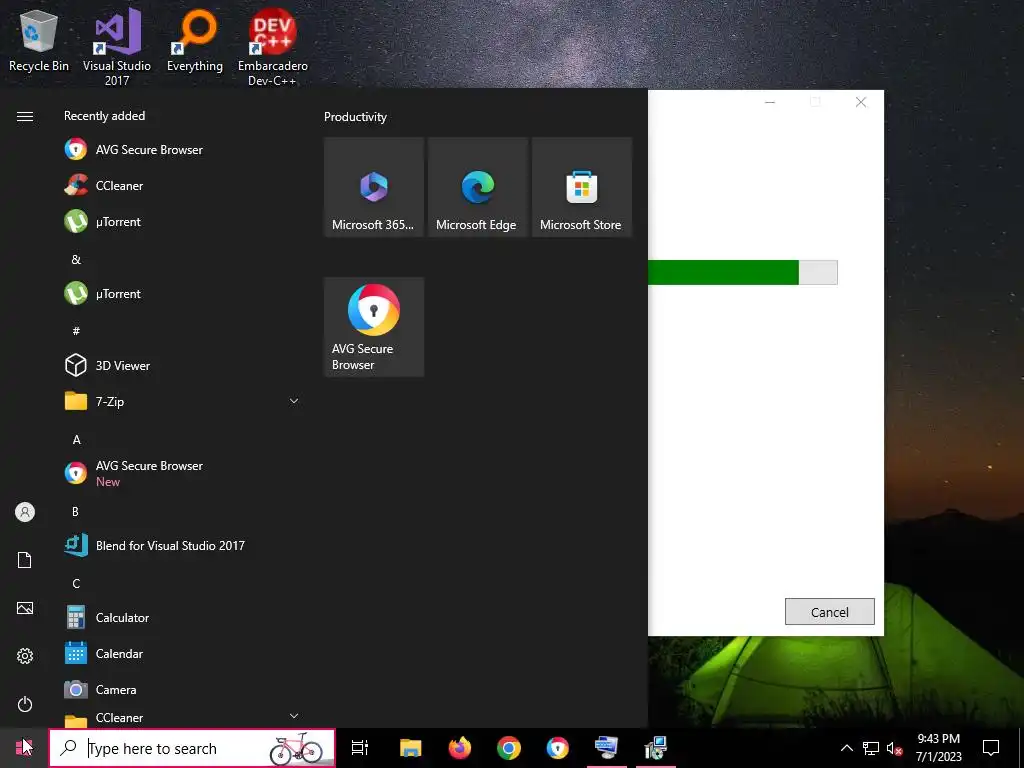1024x768 pixels.
Task: Open AVG Secure Browser from the taskbar
Action: click(x=558, y=748)
